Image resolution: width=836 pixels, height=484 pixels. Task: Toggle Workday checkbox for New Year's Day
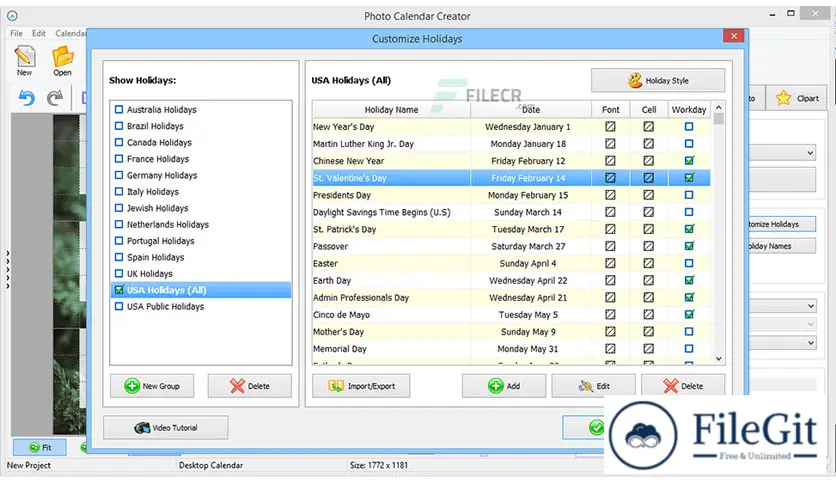pos(689,127)
